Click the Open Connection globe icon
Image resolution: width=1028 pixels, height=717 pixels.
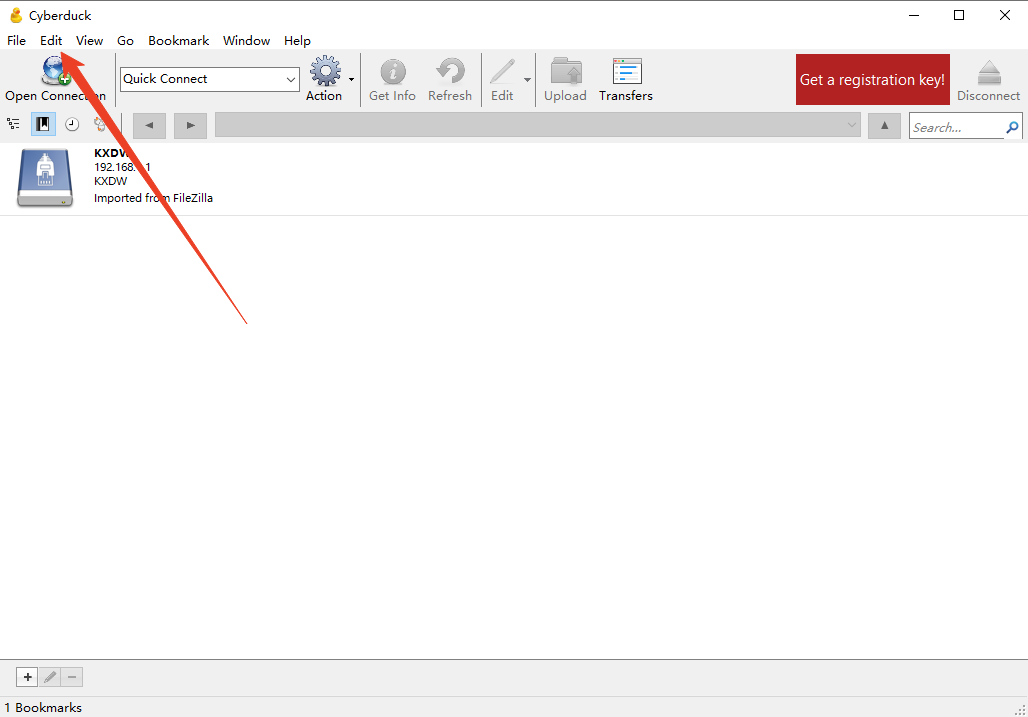click(x=56, y=71)
